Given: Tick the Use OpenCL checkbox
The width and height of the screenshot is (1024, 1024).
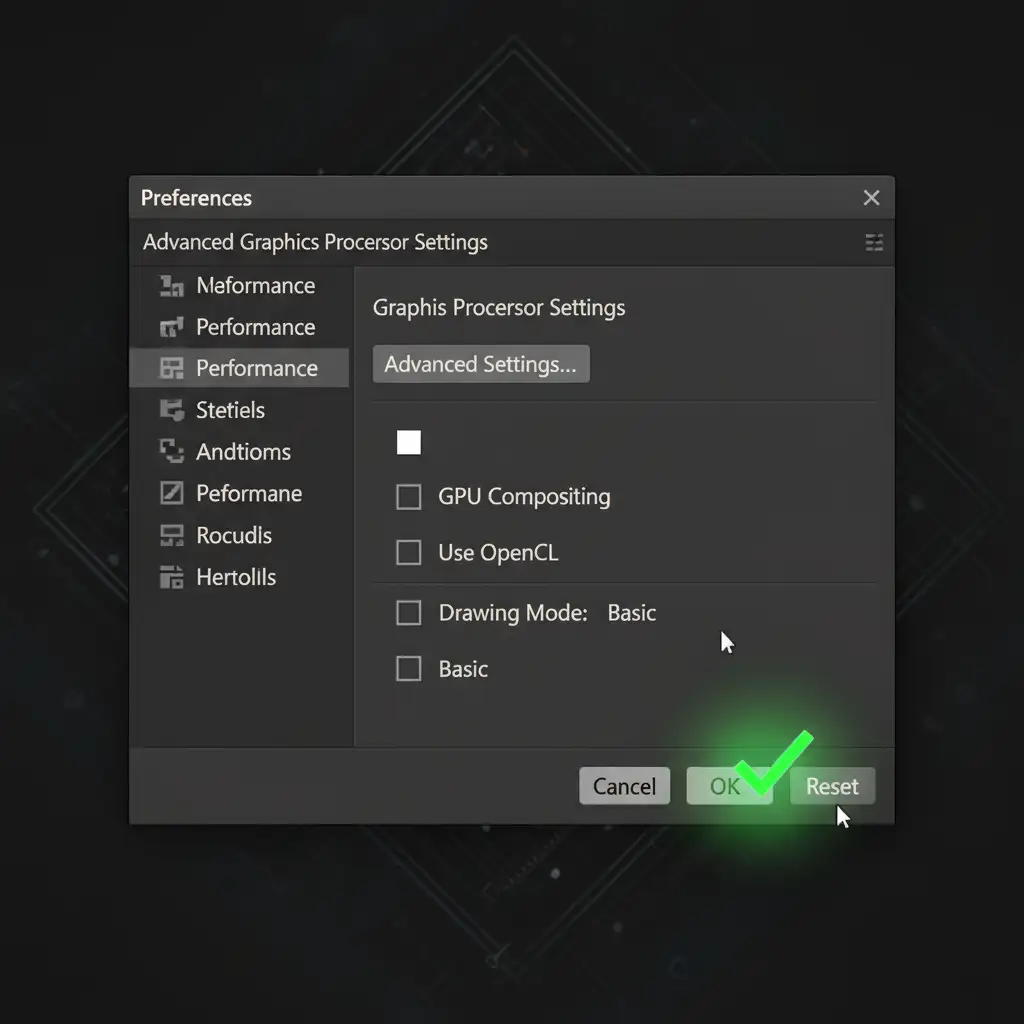Looking at the screenshot, I should [409, 553].
